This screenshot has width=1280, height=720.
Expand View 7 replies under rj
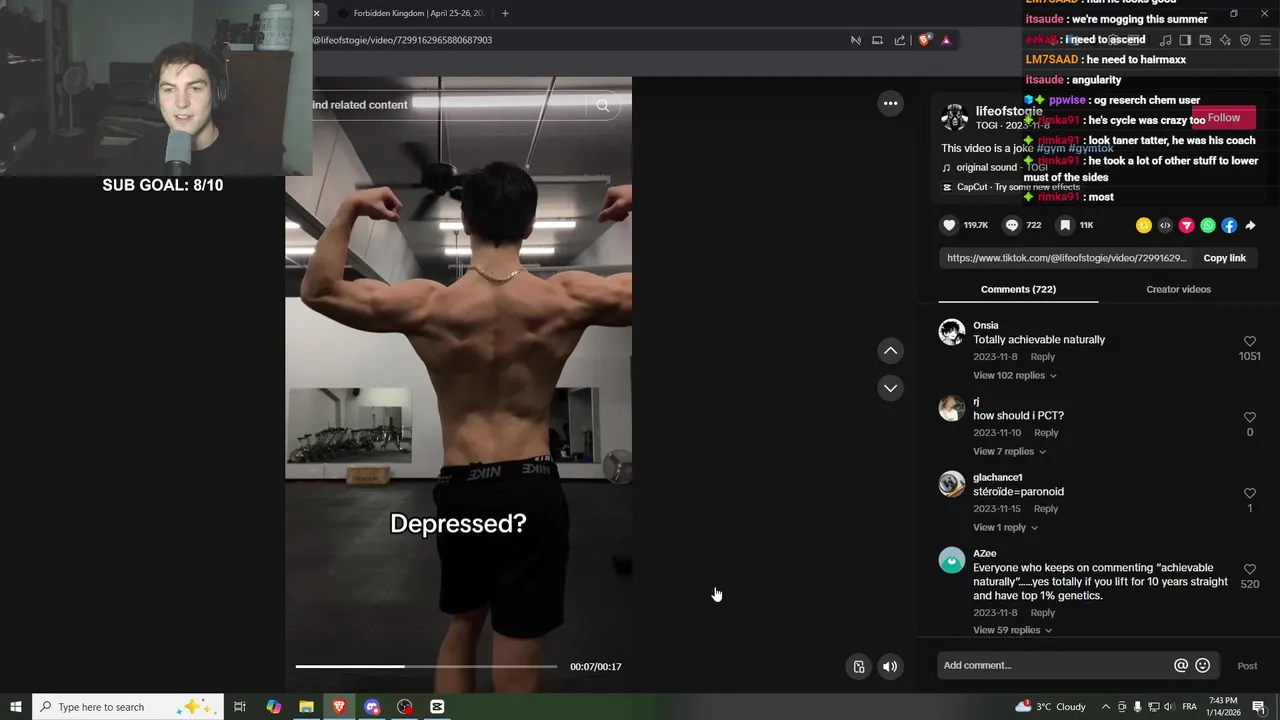[x=1010, y=452]
